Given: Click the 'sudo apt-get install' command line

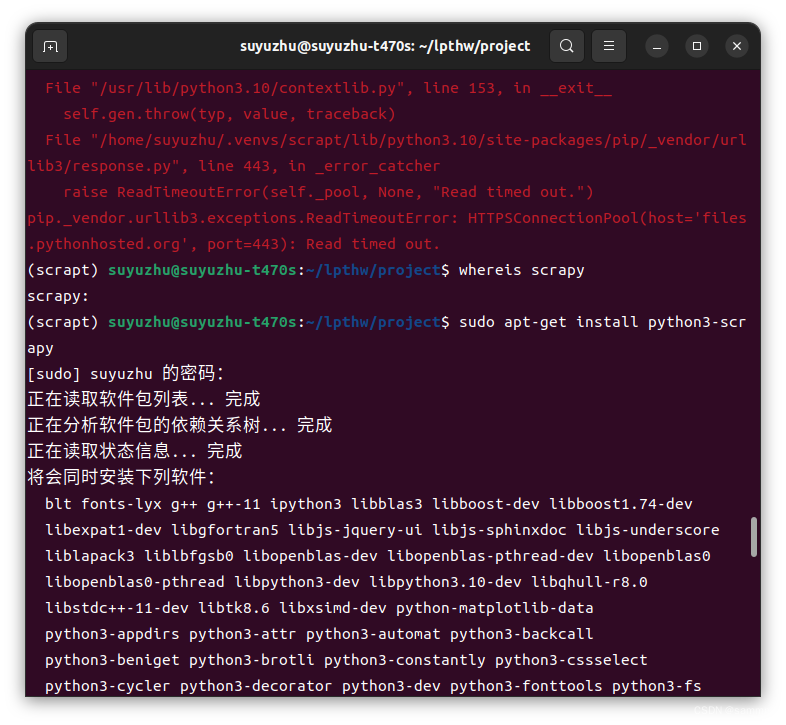Looking at the screenshot, I should (387, 334).
